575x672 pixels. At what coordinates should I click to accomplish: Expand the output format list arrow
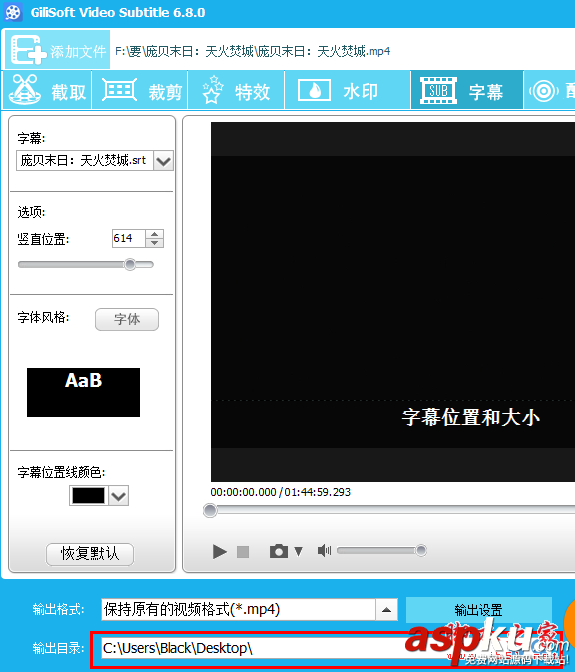click(x=386, y=609)
